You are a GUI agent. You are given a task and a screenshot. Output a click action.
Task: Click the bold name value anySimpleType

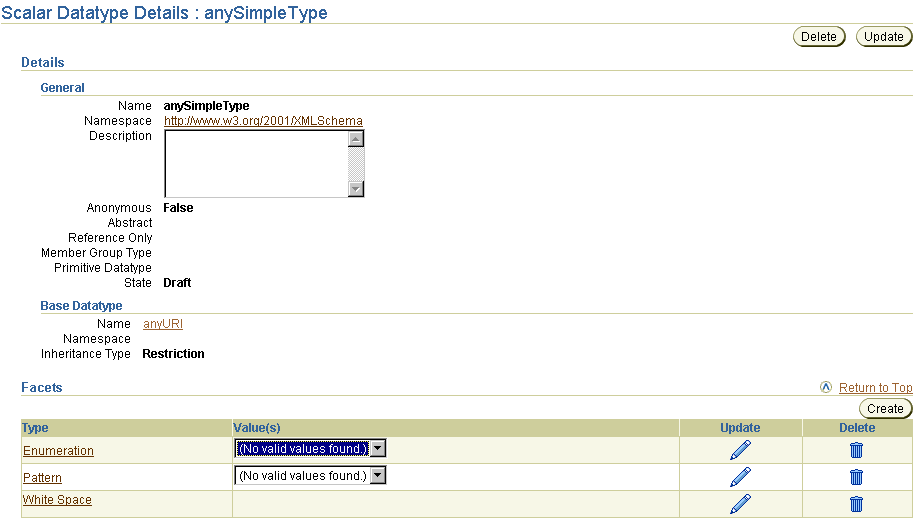coord(206,106)
